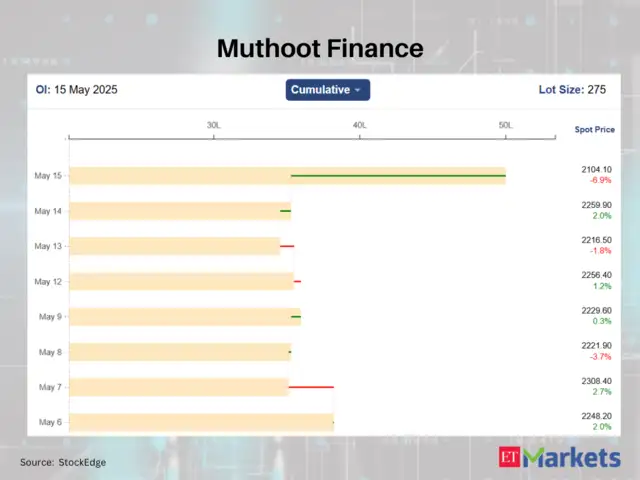
Task: Click the Source: StockEdge text
Action: pos(63,462)
